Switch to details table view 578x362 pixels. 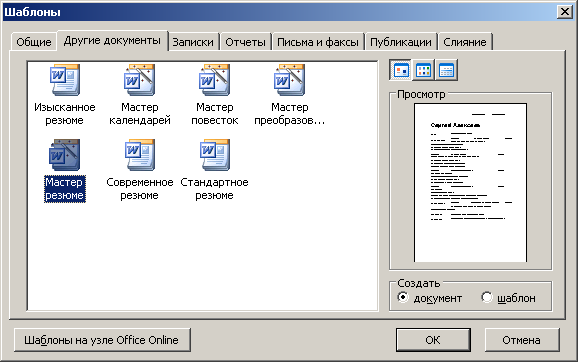pyautogui.click(x=446, y=70)
